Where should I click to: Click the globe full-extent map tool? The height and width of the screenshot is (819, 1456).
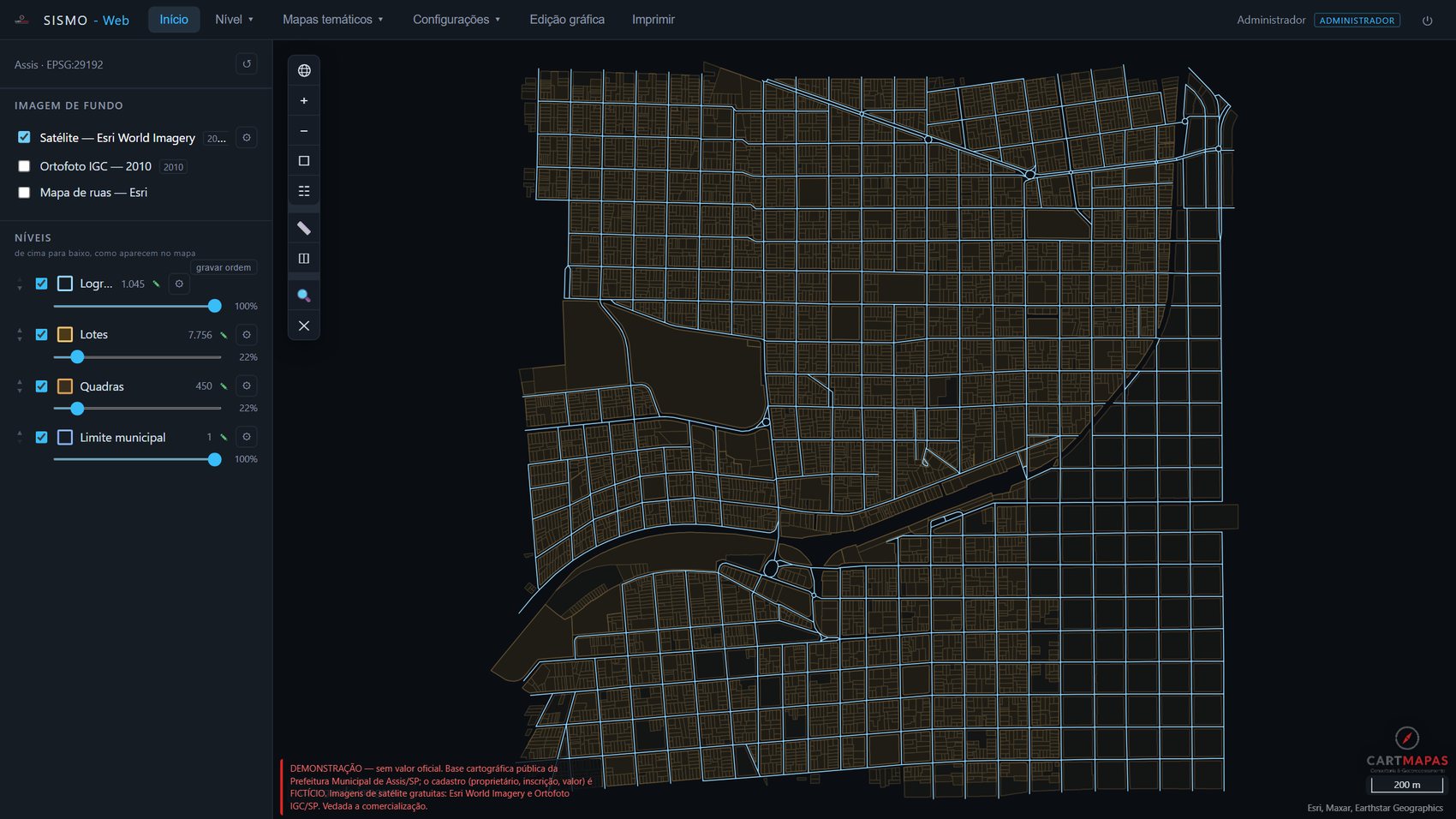304,70
